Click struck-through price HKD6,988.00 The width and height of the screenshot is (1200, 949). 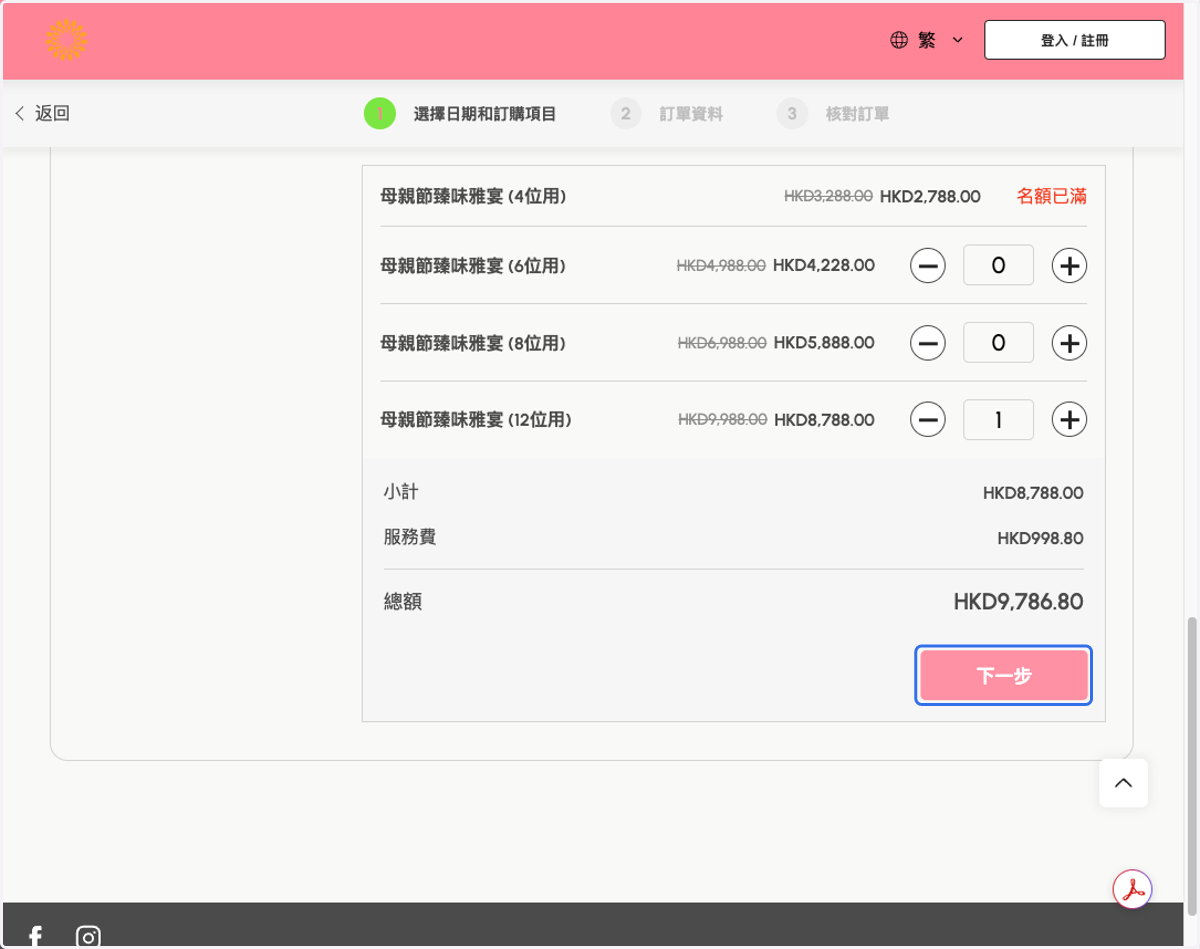click(722, 343)
